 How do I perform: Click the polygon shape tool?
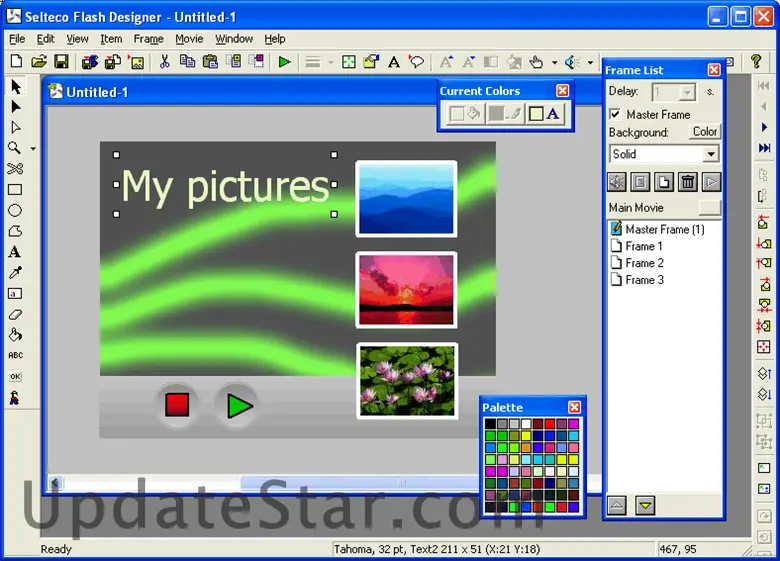(15, 231)
